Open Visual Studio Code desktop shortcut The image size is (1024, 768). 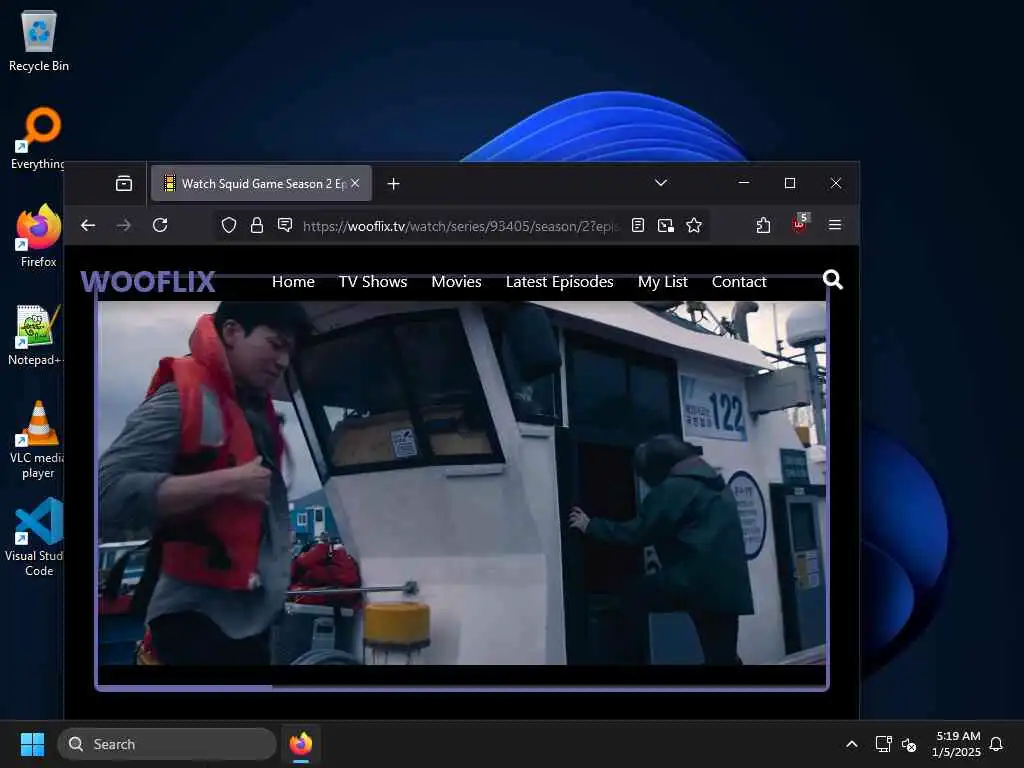point(37,537)
